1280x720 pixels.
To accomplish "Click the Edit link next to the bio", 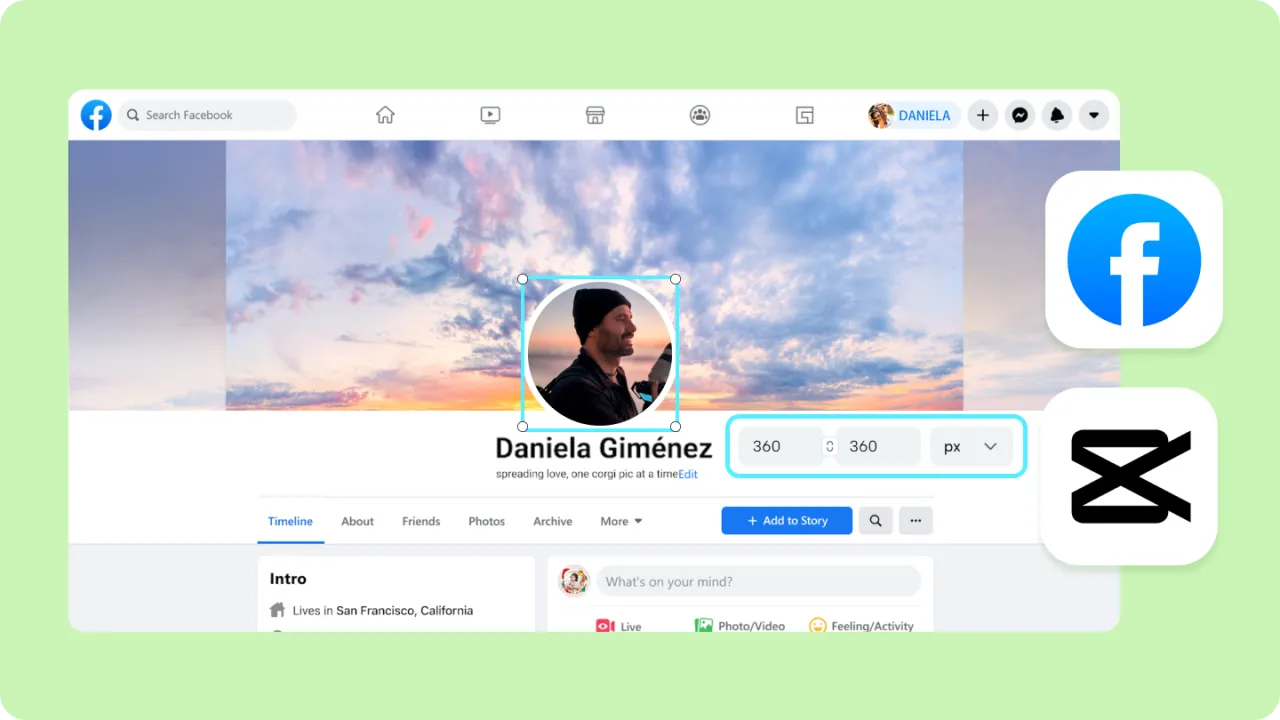I will coord(687,474).
